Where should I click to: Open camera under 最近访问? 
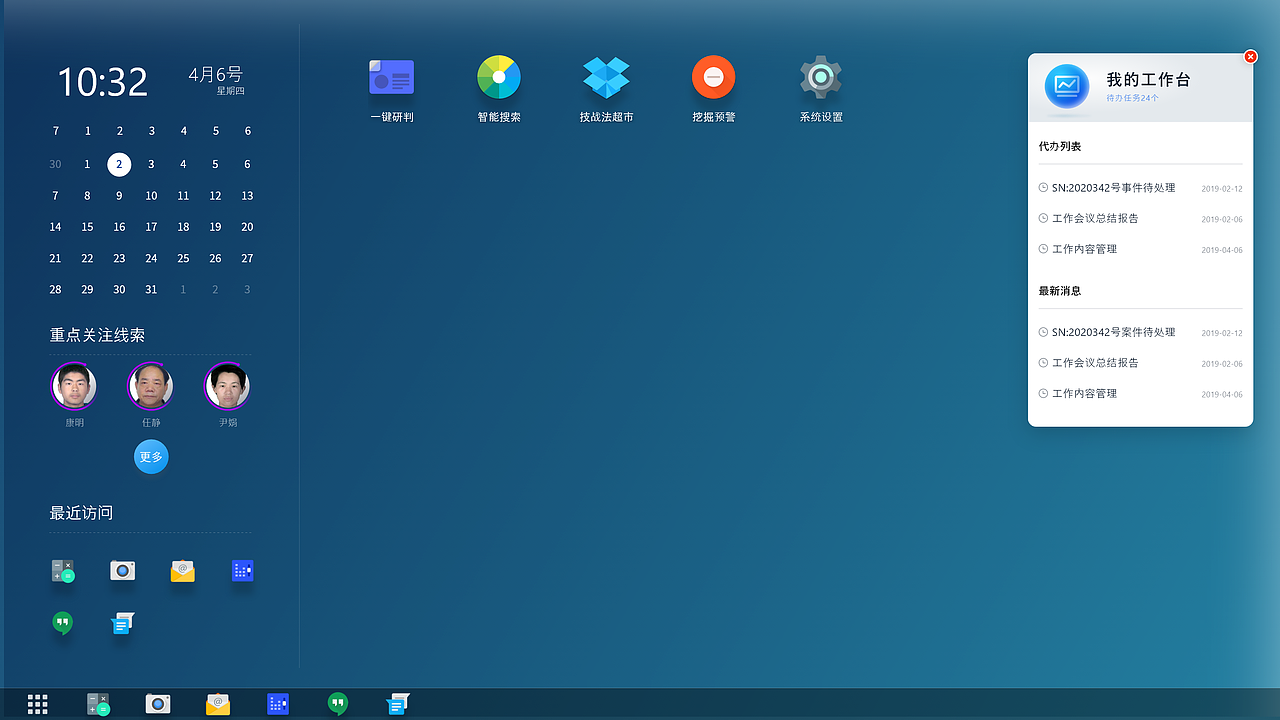pos(122,570)
